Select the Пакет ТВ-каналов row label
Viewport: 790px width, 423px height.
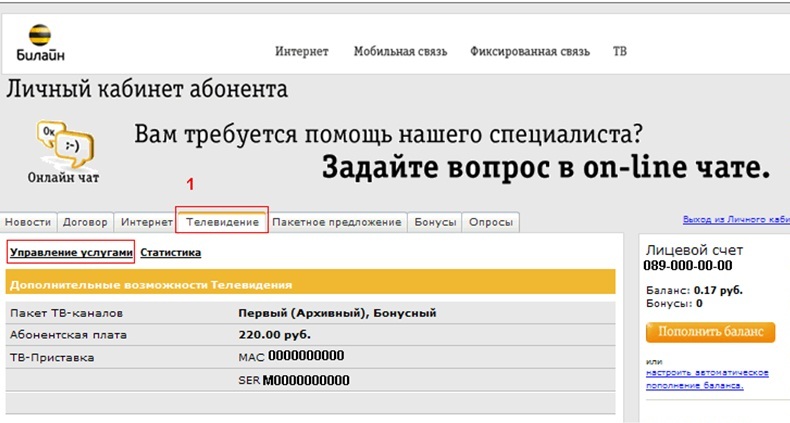point(67,313)
